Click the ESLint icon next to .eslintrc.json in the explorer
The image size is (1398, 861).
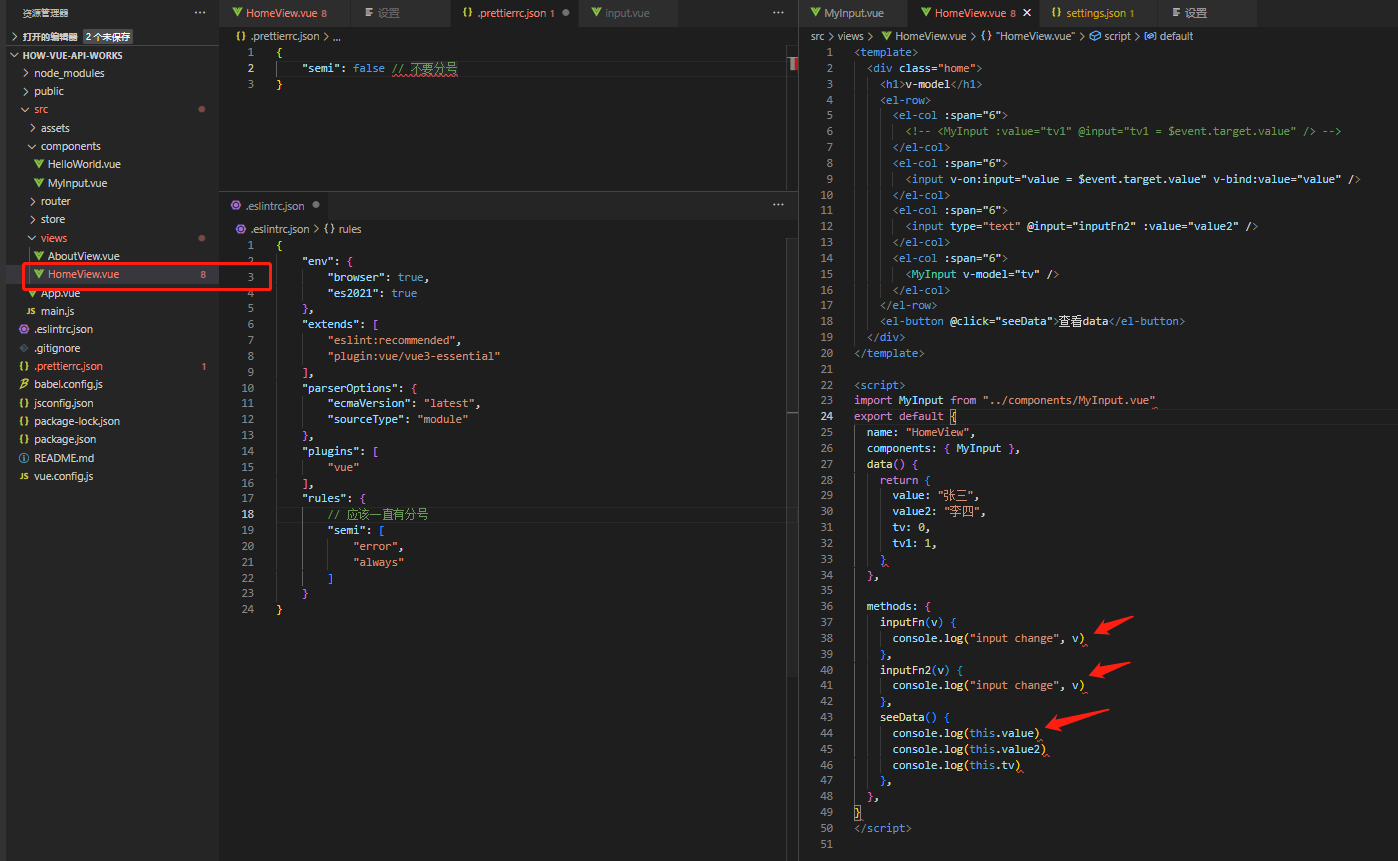tap(24, 329)
